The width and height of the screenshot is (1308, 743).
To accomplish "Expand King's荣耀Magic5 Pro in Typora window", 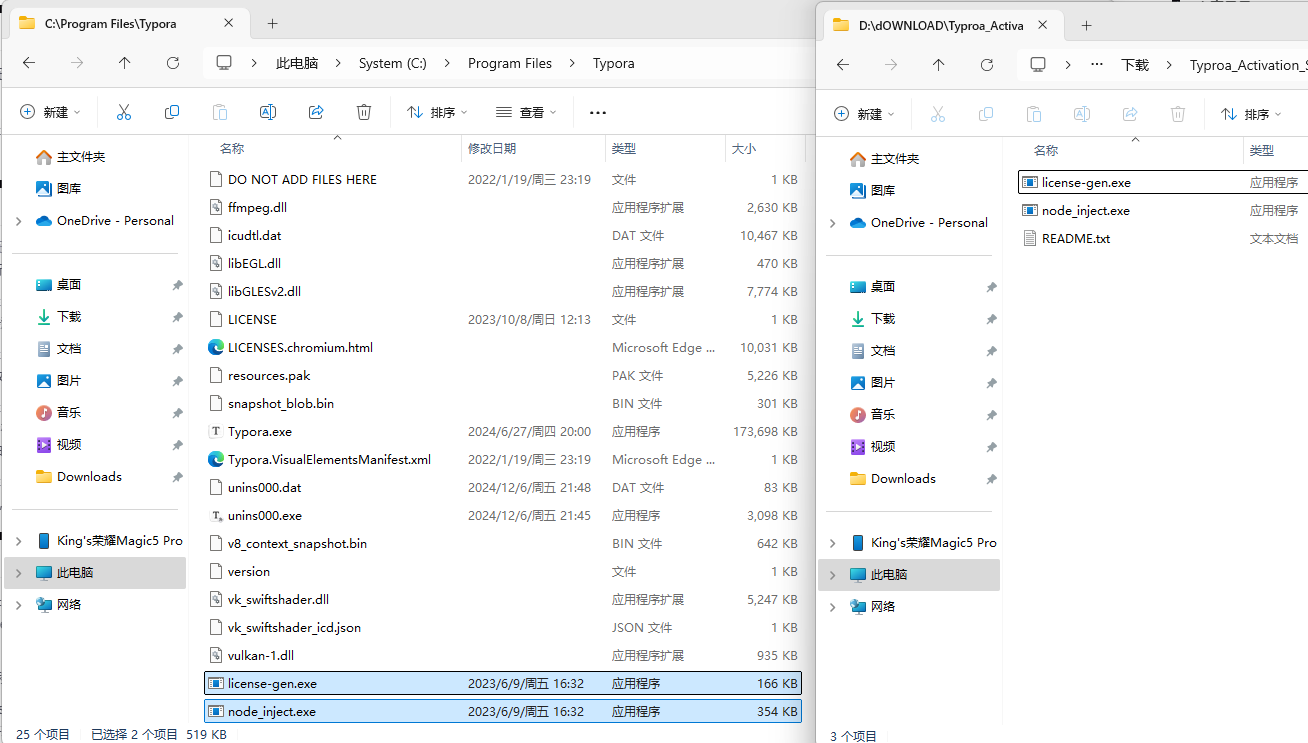I will (19, 541).
